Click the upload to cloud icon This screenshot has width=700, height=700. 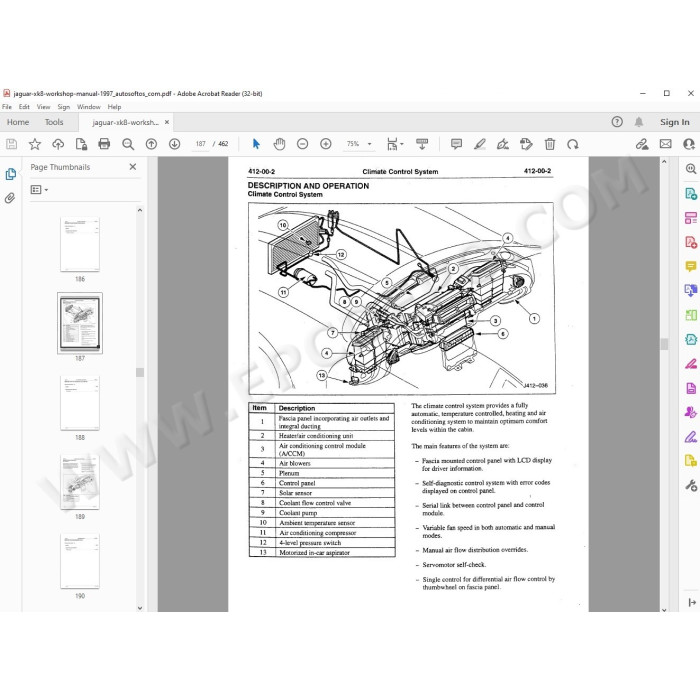coord(58,144)
